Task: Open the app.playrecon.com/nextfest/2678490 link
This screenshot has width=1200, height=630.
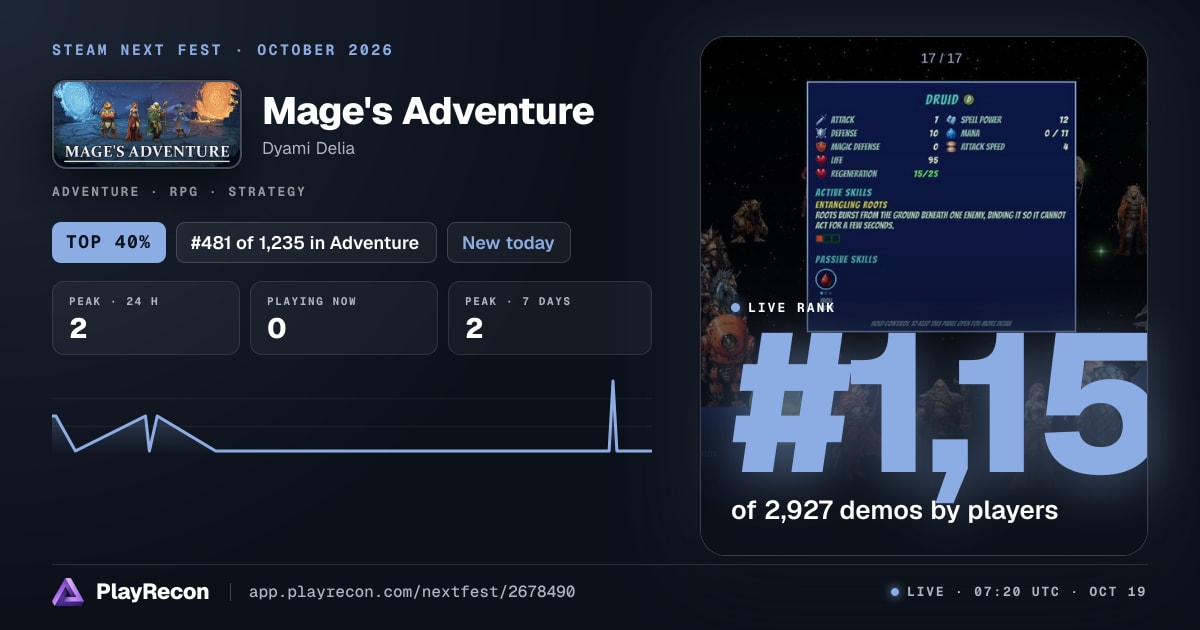Action: [x=411, y=592]
